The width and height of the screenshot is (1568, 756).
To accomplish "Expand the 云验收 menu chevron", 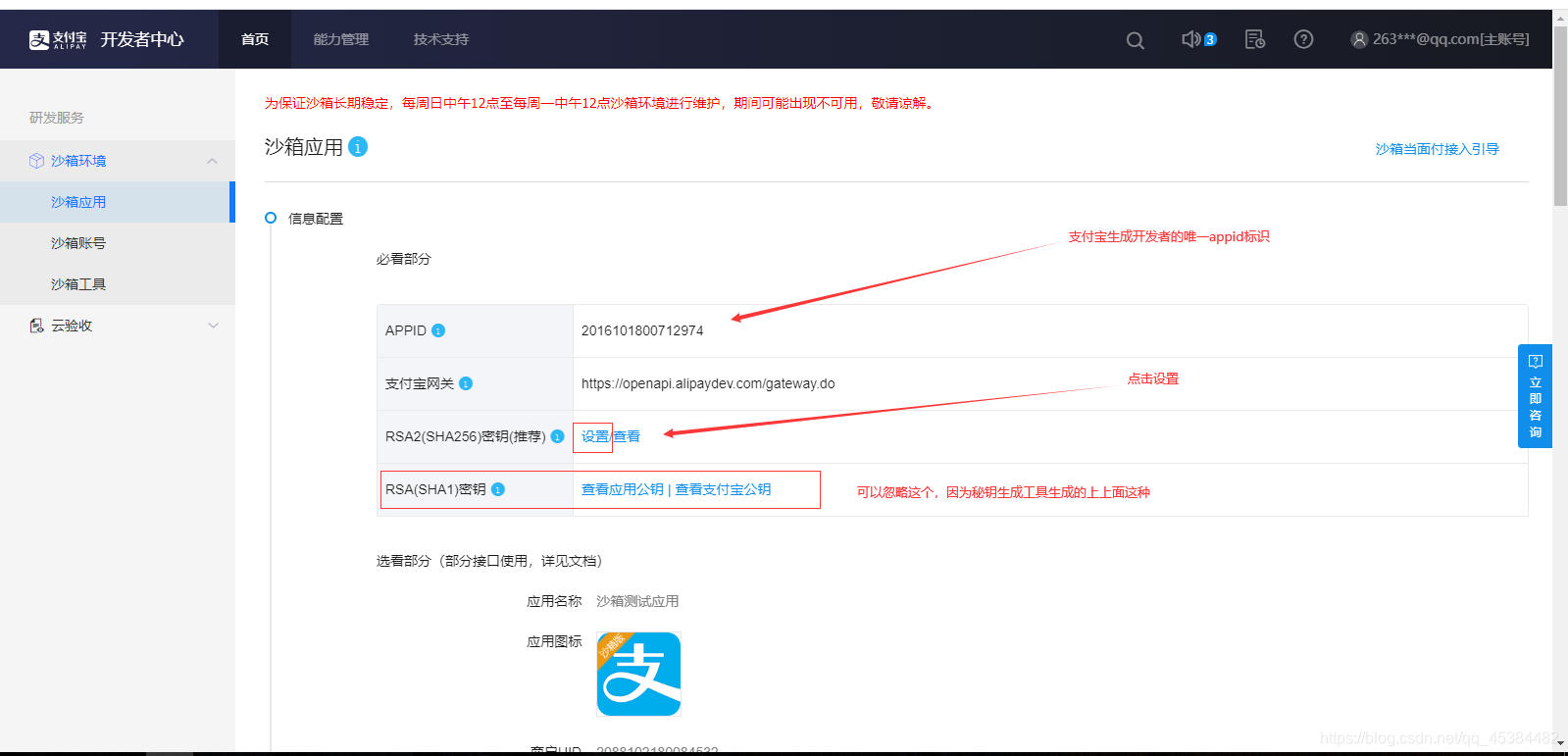I will 213,326.
